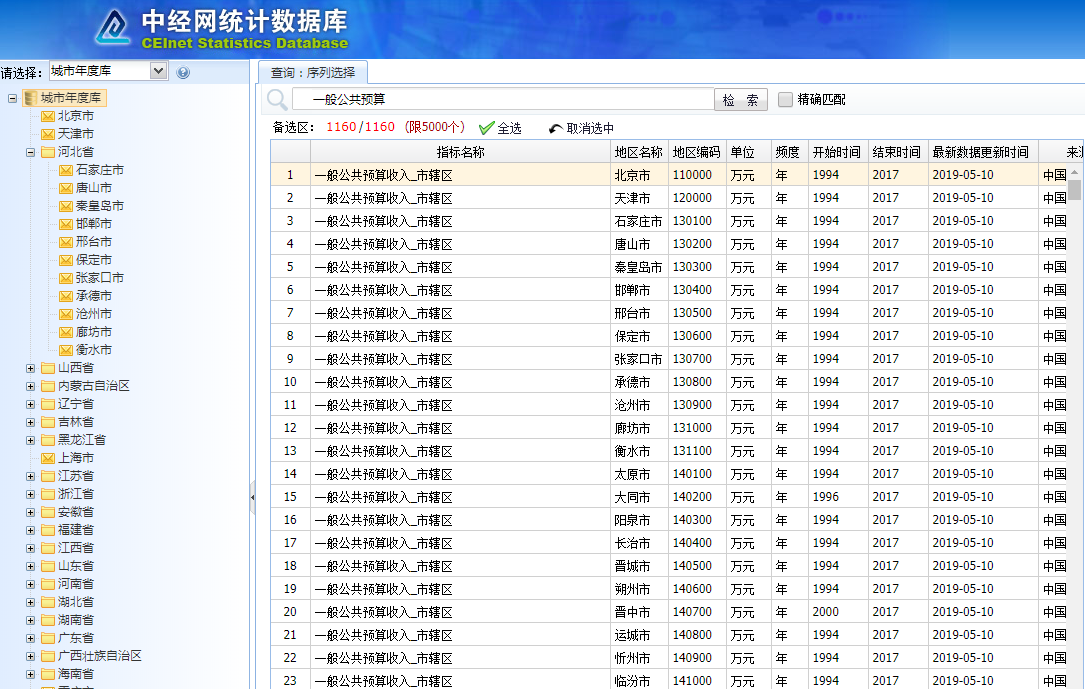1085x689 pixels.
Task: Collapse the left panel via splitter arrow
Action: (x=252, y=497)
